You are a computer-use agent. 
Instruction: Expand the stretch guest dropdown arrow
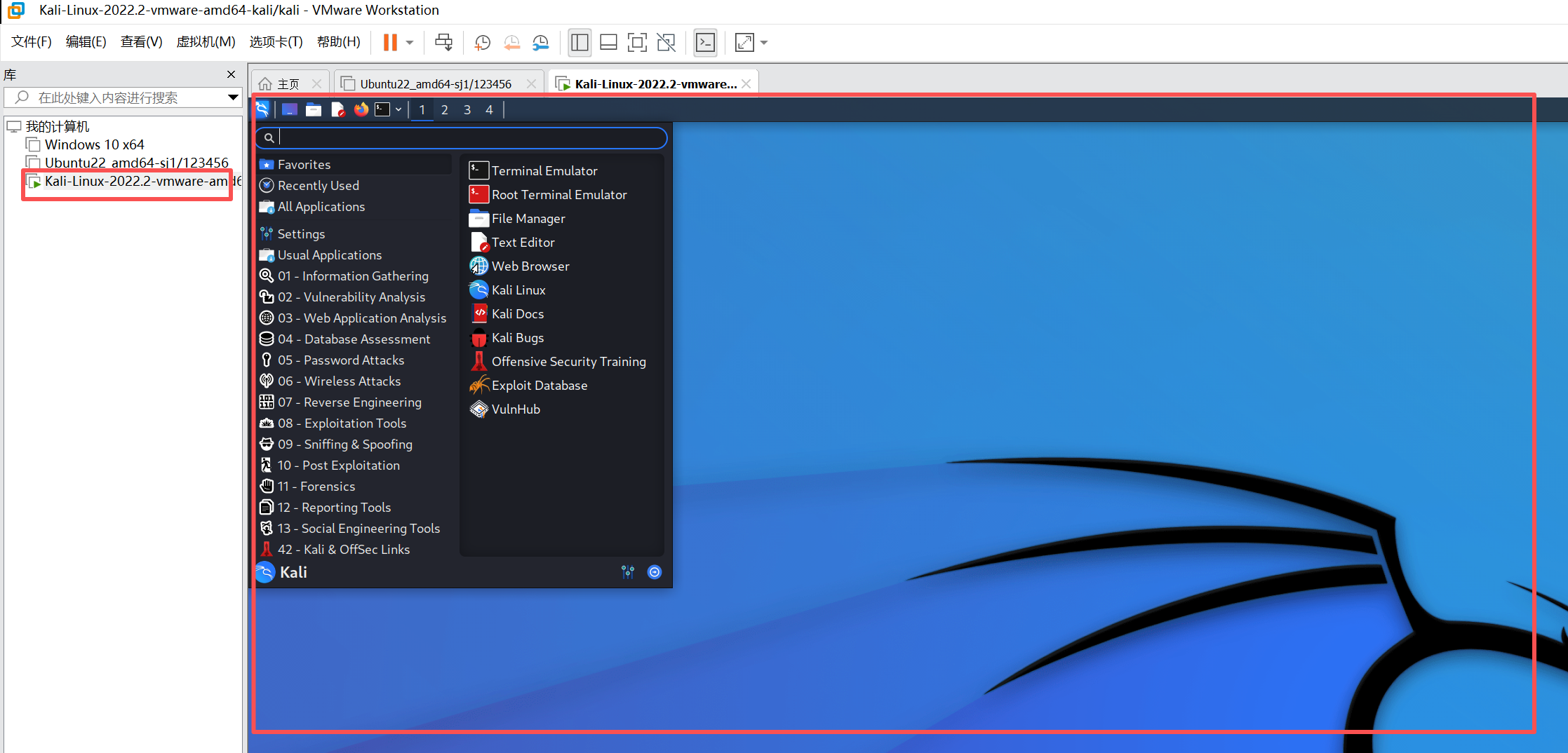pyautogui.click(x=764, y=43)
